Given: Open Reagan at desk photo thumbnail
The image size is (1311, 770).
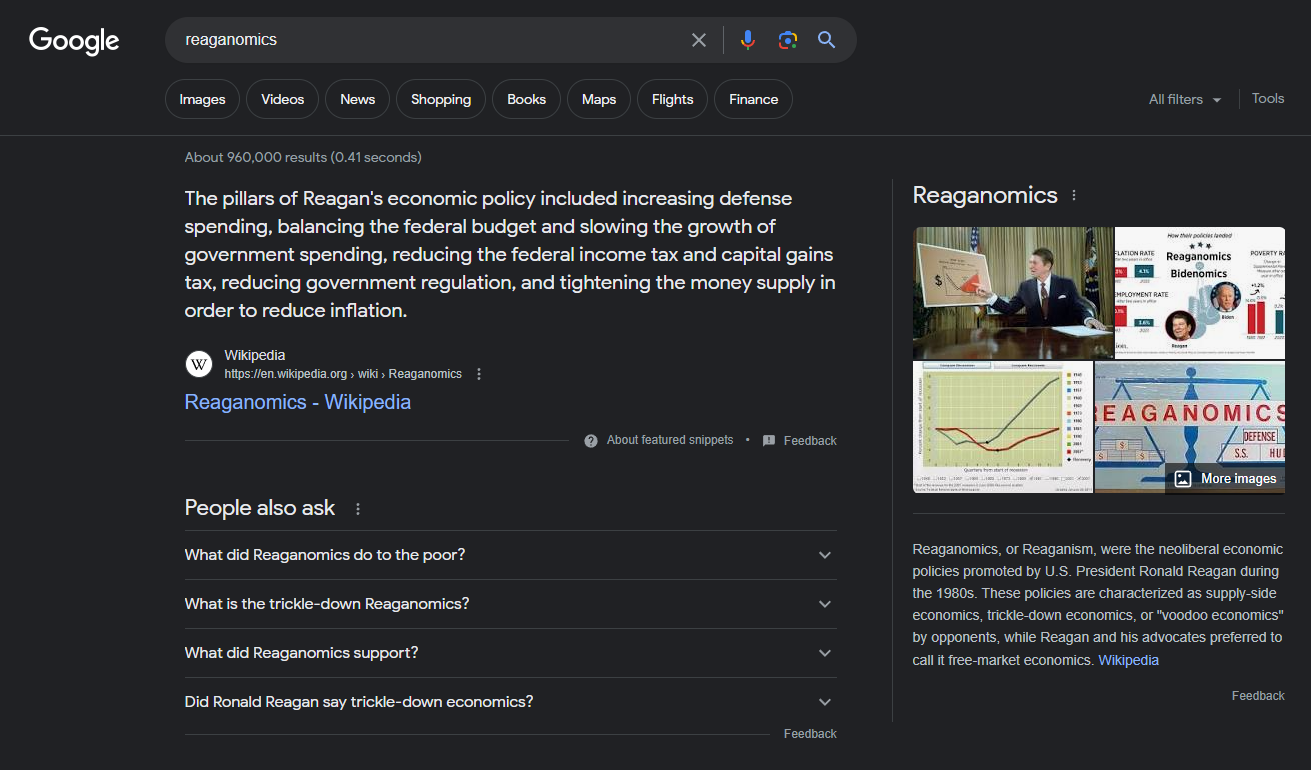Looking at the screenshot, I should (x=1013, y=293).
